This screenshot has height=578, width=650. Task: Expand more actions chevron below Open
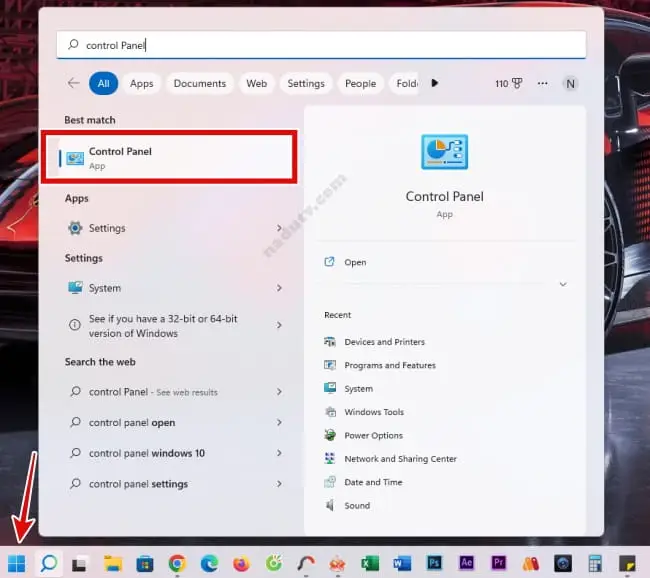click(x=563, y=284)
